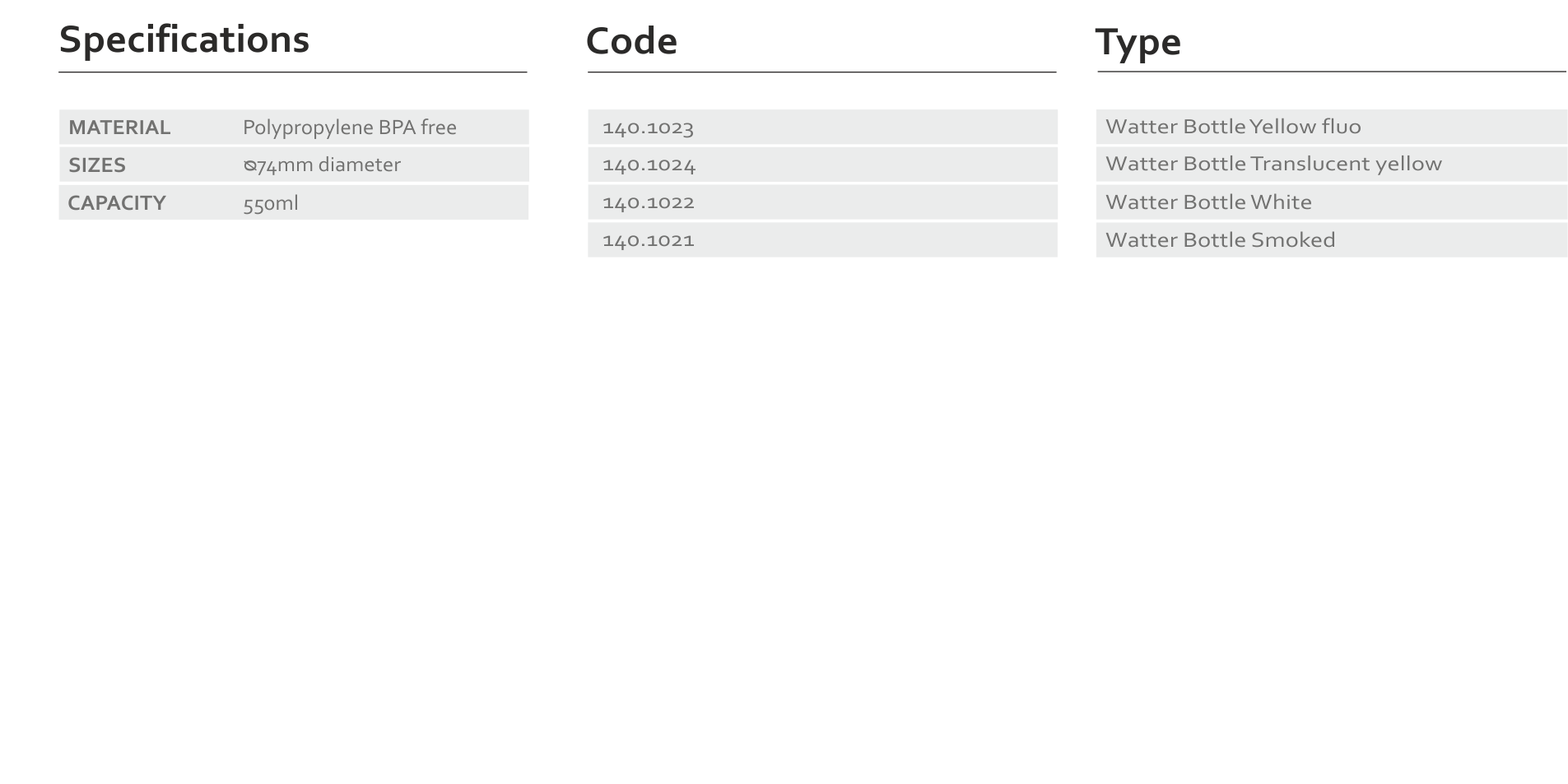Viewport: 1568px width, 784px height.
Task: Select the SIZES label
Action: click(x=97, y=165)
